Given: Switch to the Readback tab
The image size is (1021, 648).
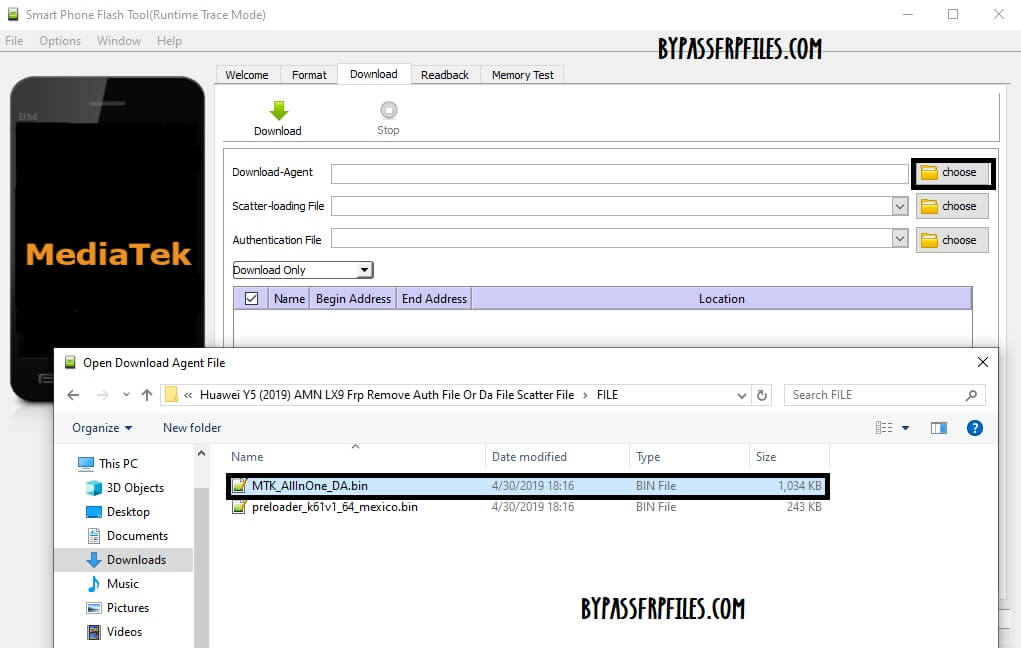Looking at the screenshot, I should tap(444, 75).
